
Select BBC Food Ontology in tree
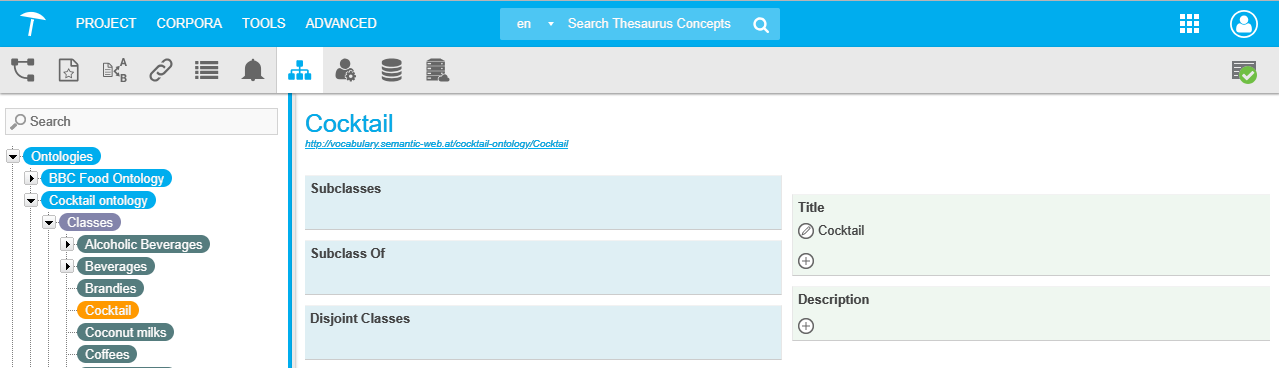point(107,178)
